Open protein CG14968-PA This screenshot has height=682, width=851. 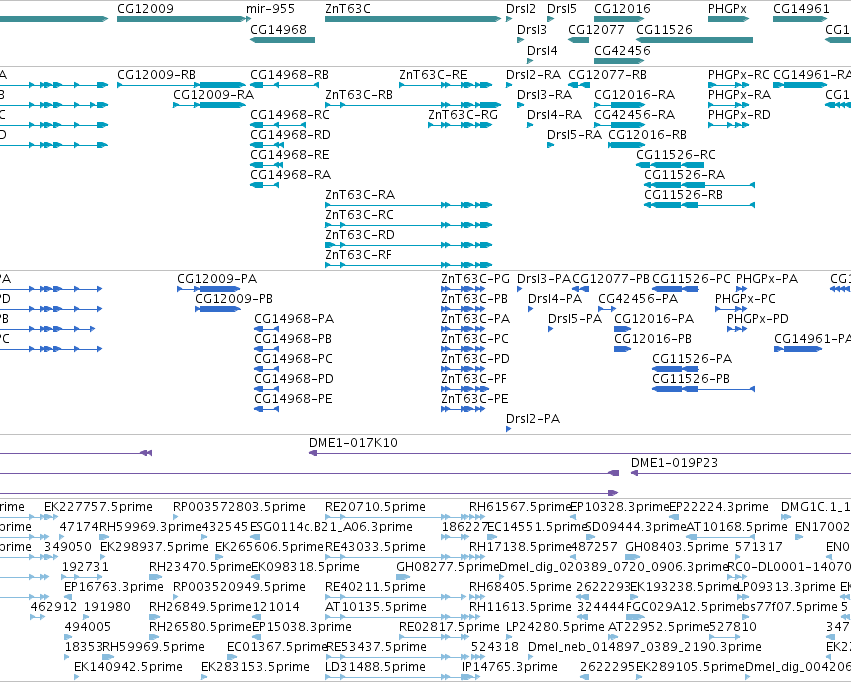[x=294, y=319]
